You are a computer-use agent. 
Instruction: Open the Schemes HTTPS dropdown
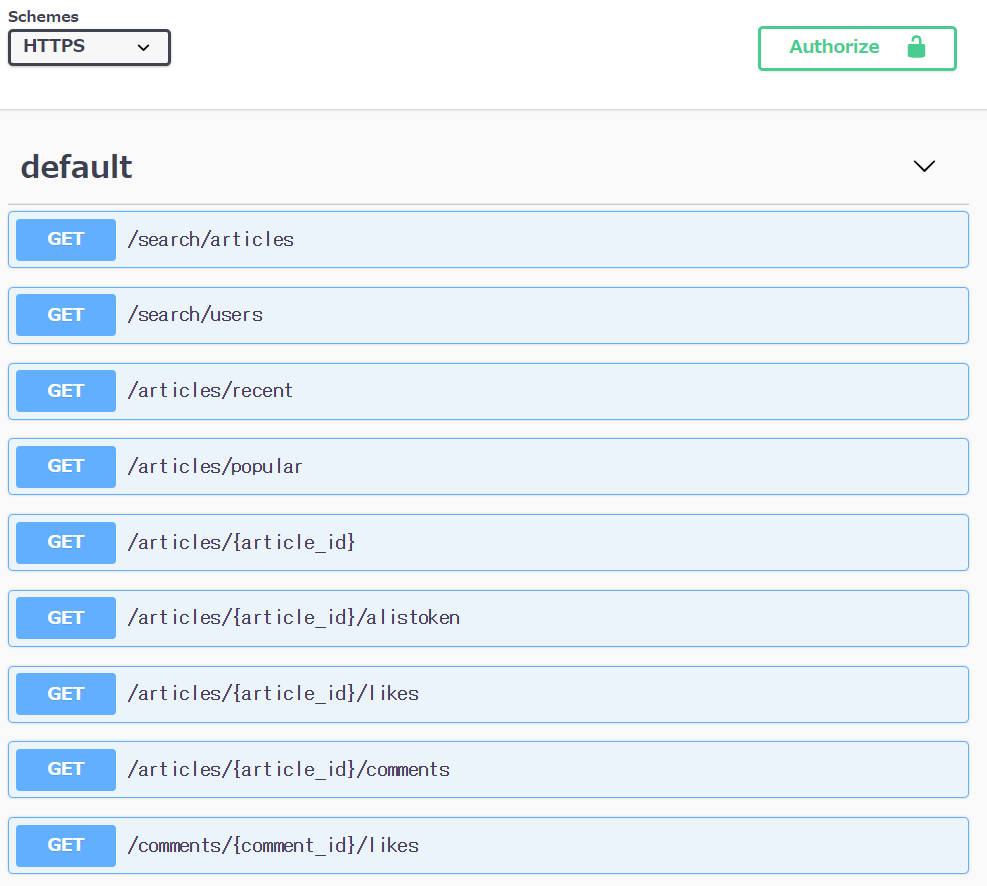[x=89, y=47]
